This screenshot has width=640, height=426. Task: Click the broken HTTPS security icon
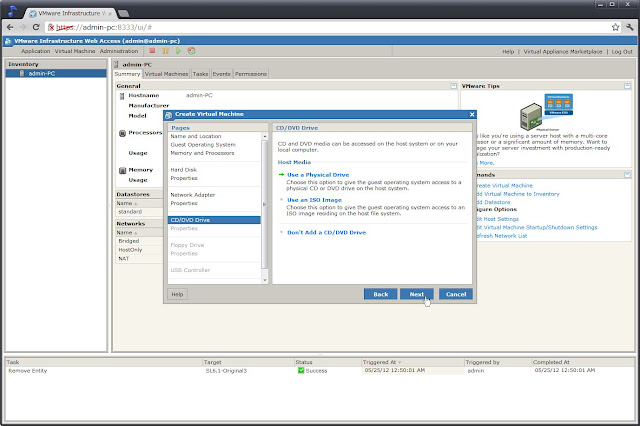[51, 27]
